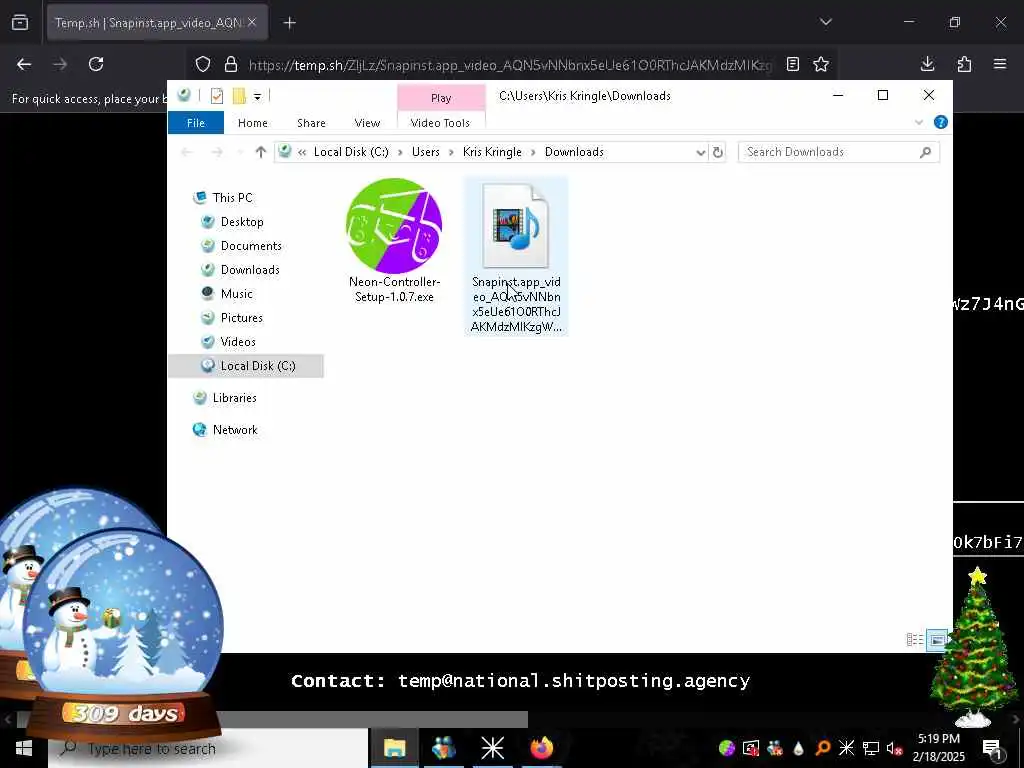
Task: Expand the Explorer ribbon with the chevron
Action: click(919, 122)
